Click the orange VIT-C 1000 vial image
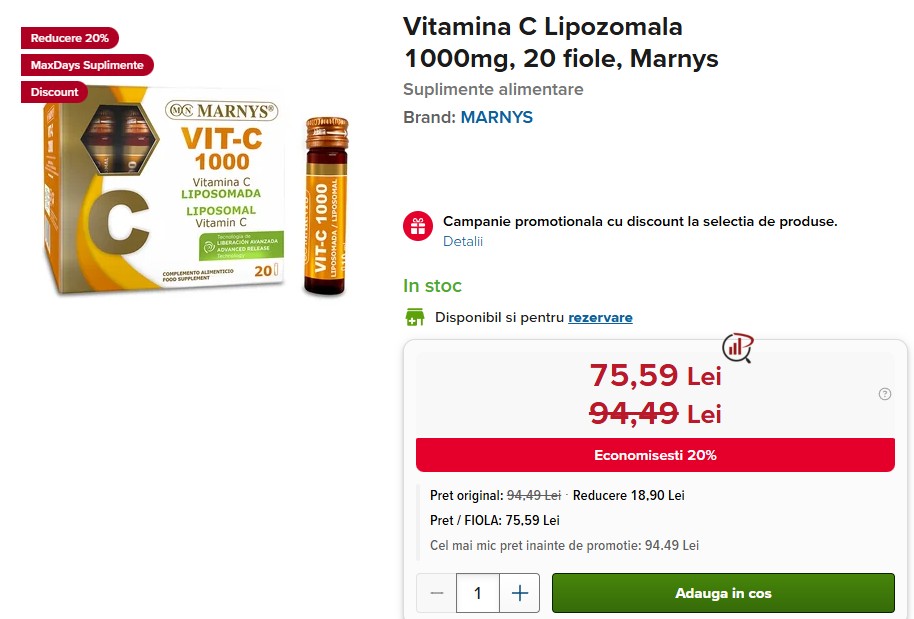This screenshot has width=914, height=619. tap(326, 206)
